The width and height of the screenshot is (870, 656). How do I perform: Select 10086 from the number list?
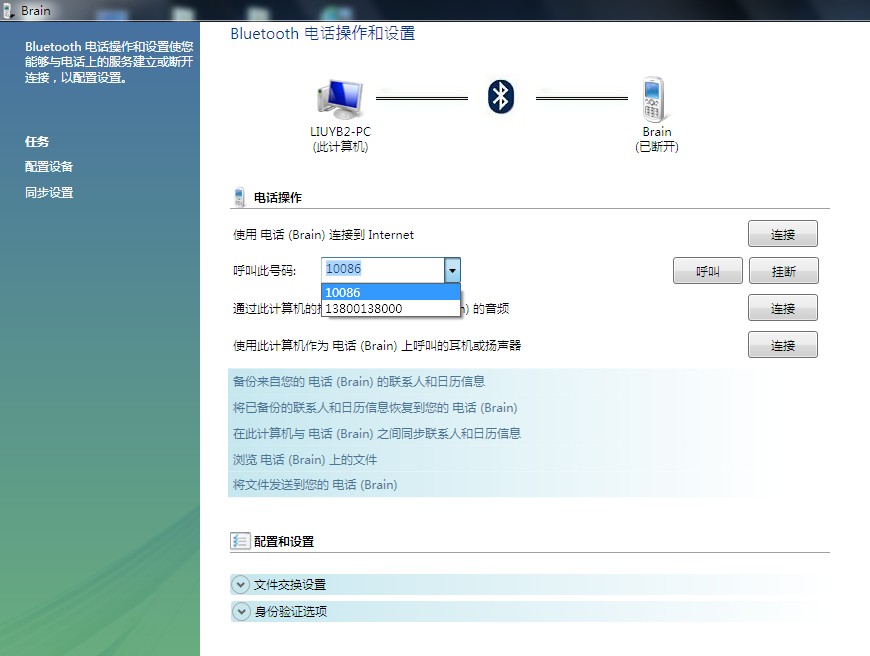[x=391, y=292]
